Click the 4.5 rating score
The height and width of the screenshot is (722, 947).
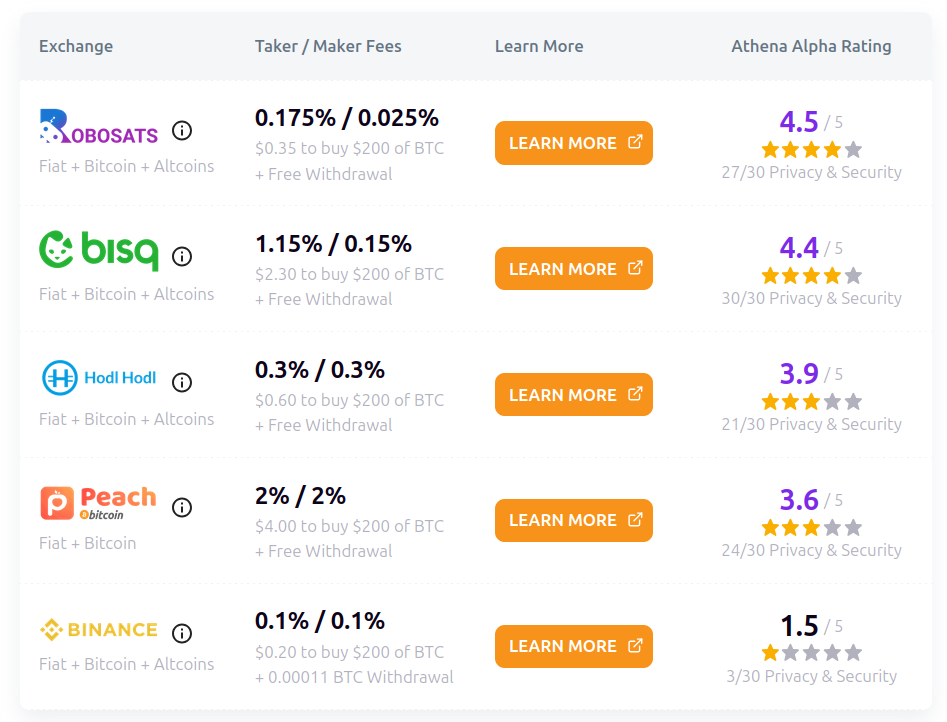coord(798,122)
